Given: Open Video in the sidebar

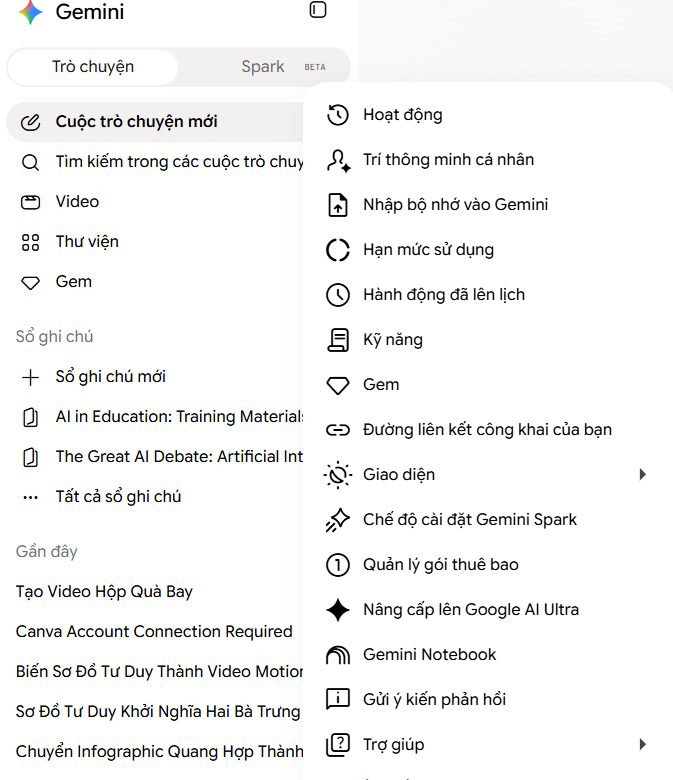Looking at the screenshot, I should click(x=155, y=202).
